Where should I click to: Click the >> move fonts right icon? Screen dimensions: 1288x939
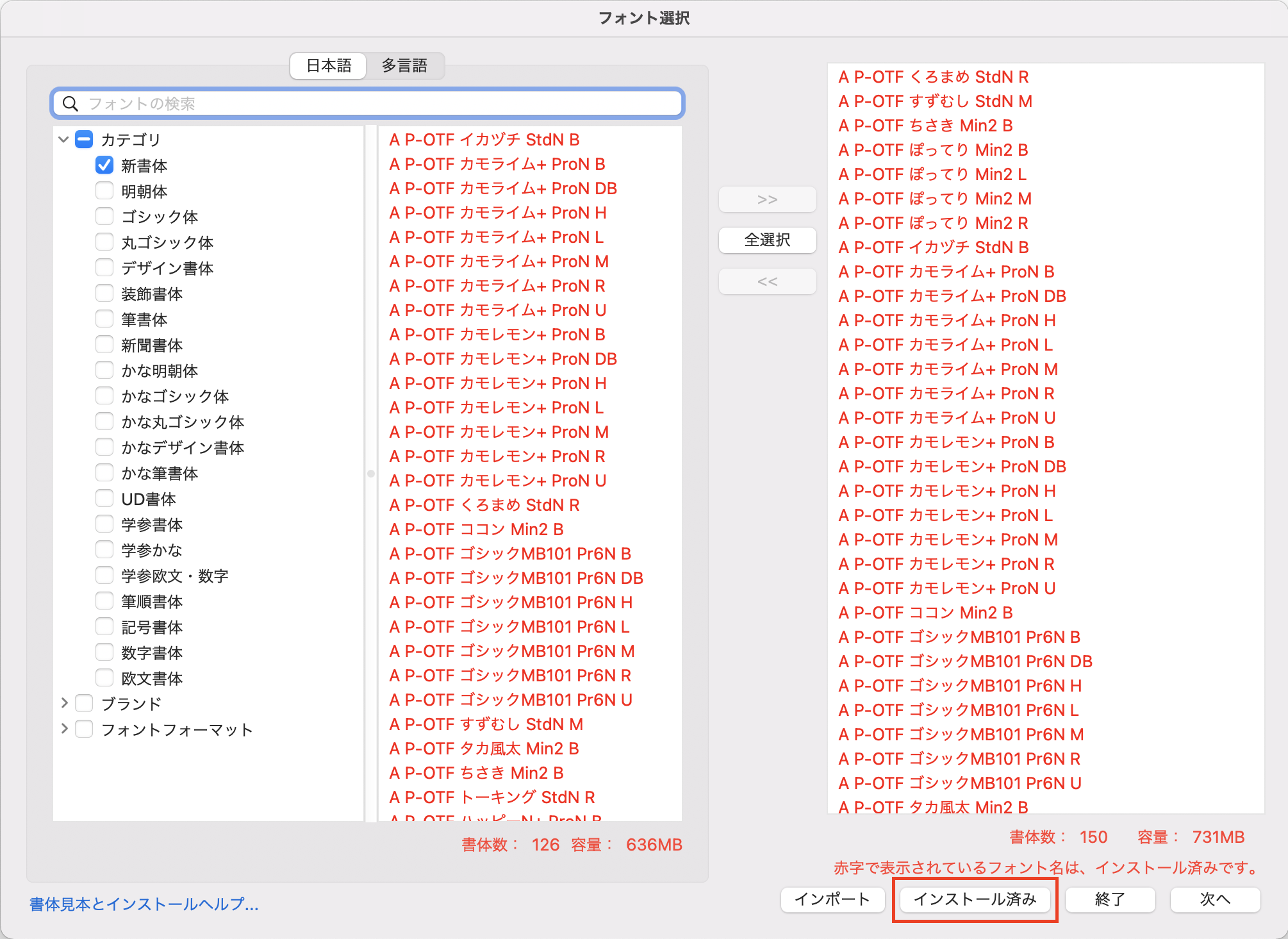tap(768, 199)
